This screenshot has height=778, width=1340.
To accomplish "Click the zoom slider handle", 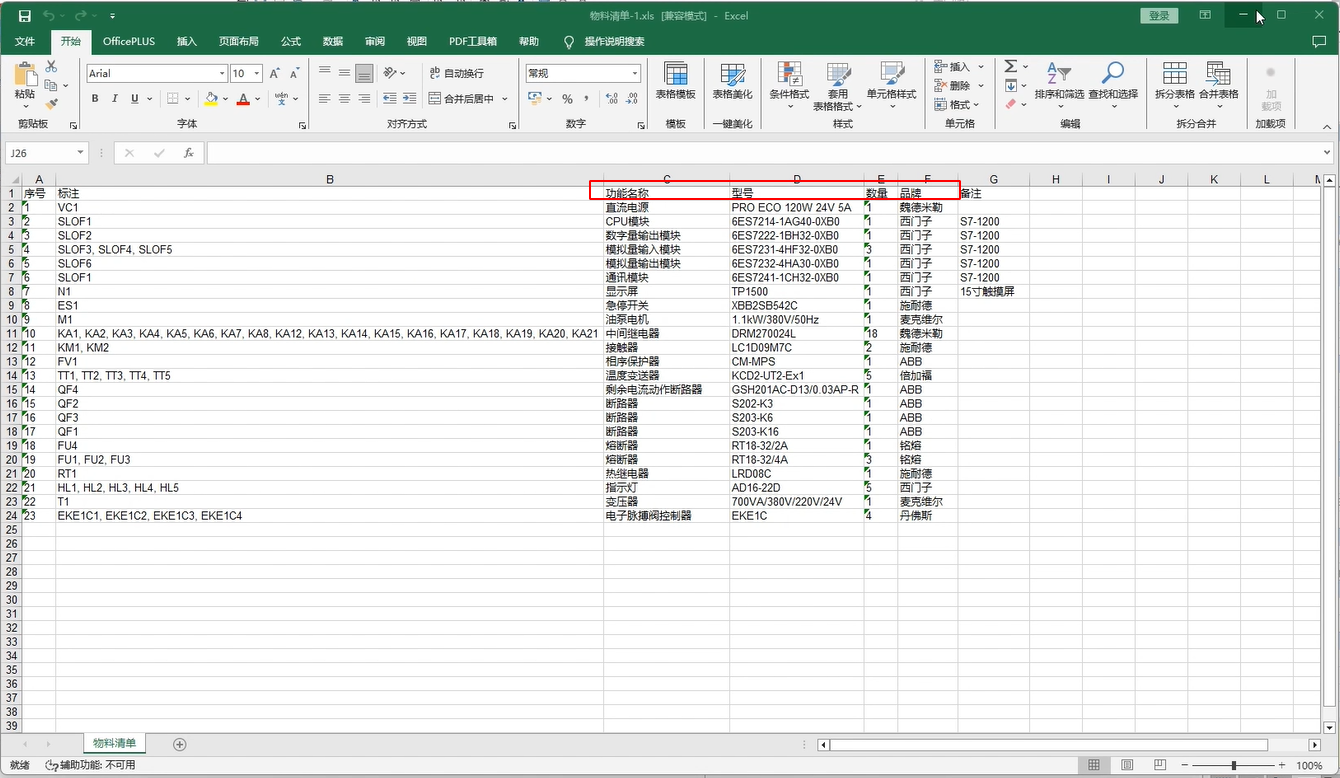I will pos(1234,765).
